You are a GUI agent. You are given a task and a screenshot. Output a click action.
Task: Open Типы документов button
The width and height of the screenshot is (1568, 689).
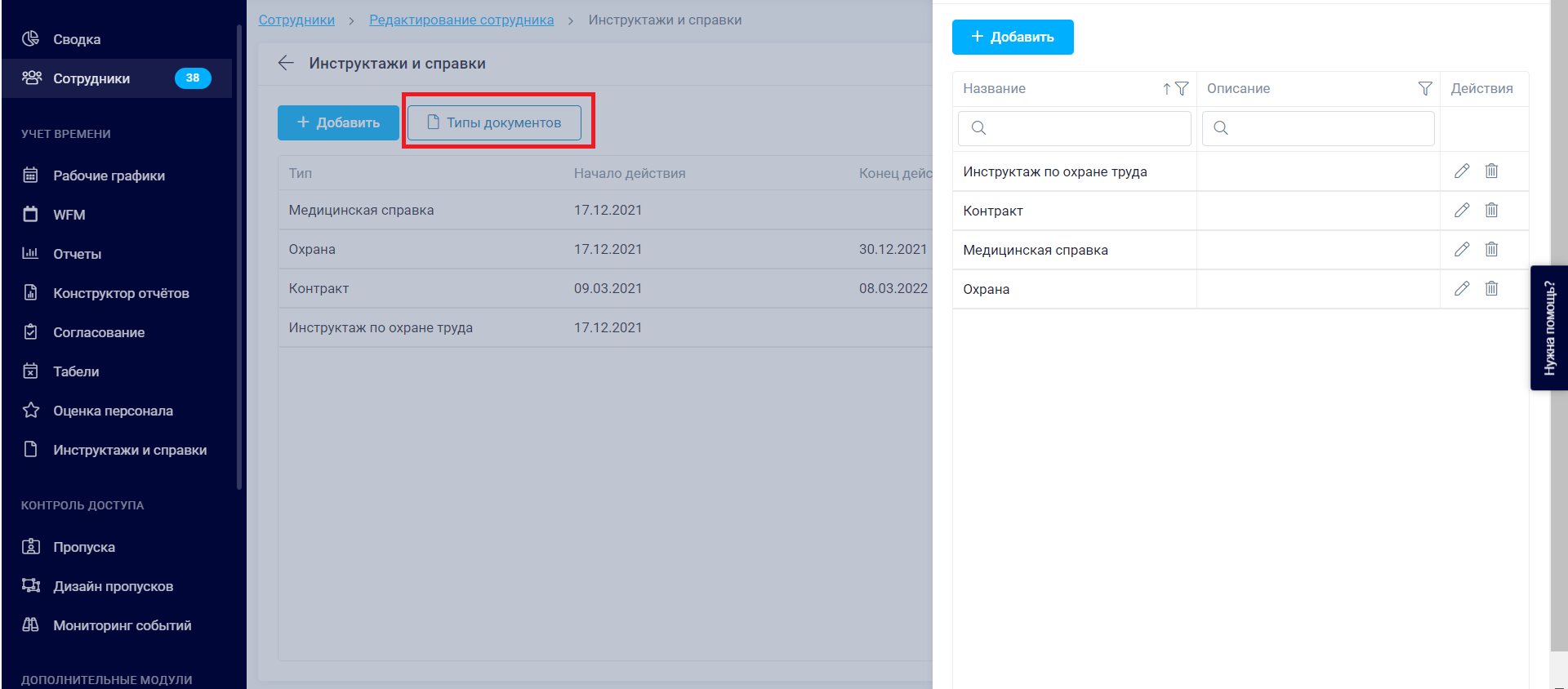click(494, 122)
